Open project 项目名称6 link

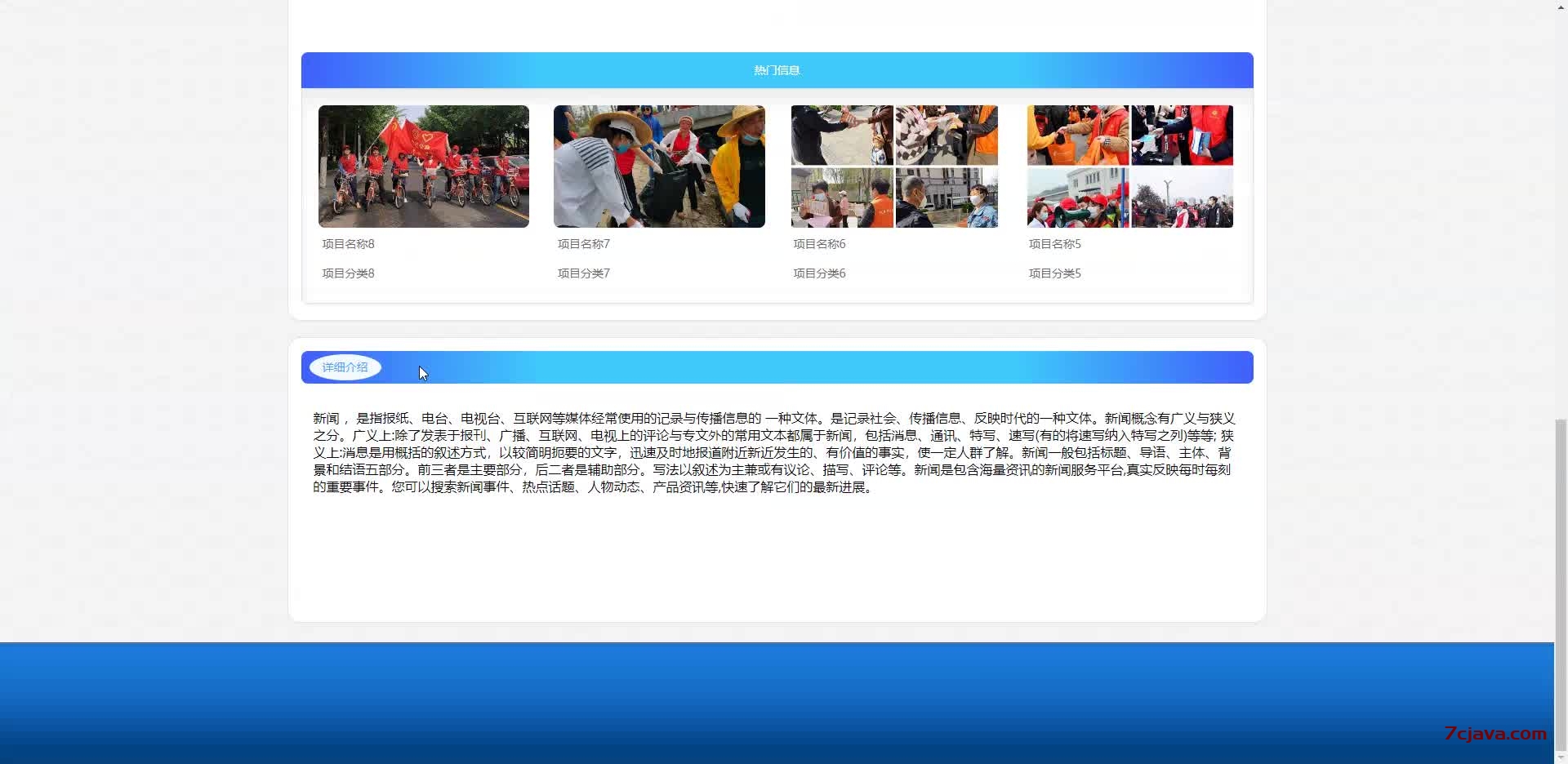pos(818,243)
